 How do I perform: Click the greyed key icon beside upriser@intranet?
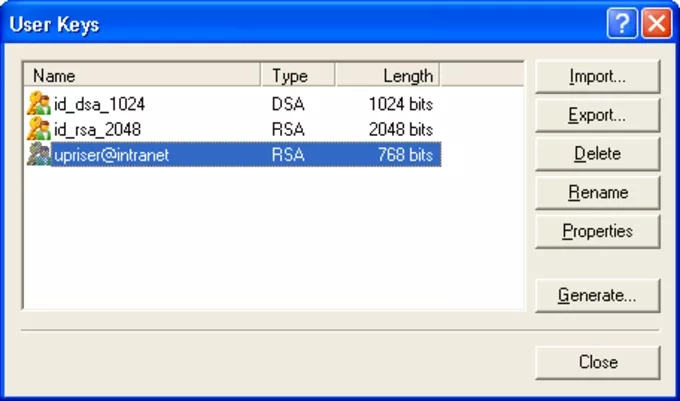(x=38, y=155)
